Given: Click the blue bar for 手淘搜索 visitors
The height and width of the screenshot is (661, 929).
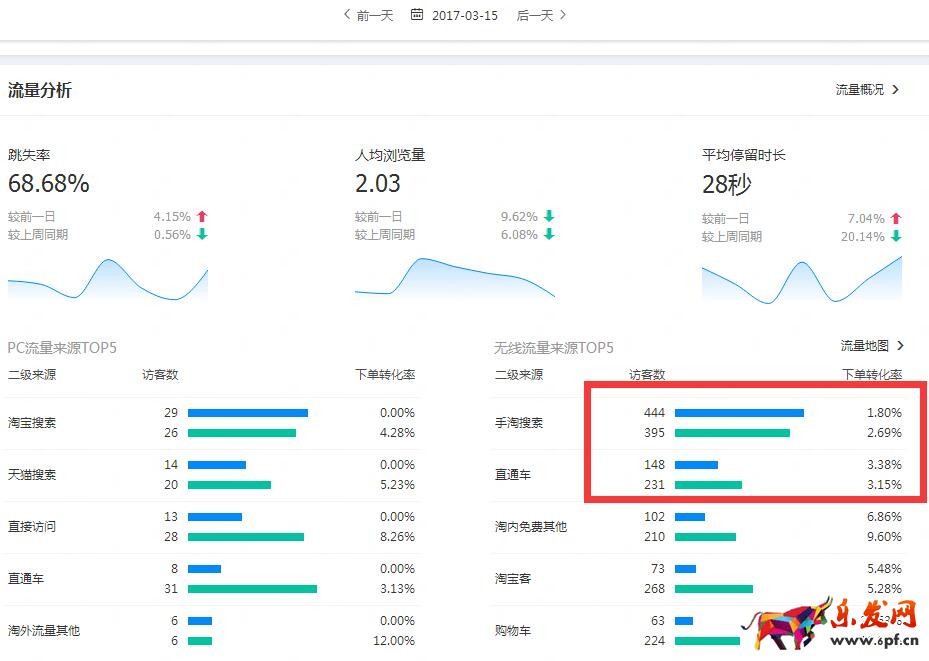Looking at the screenshot, I should click(739, 413).
